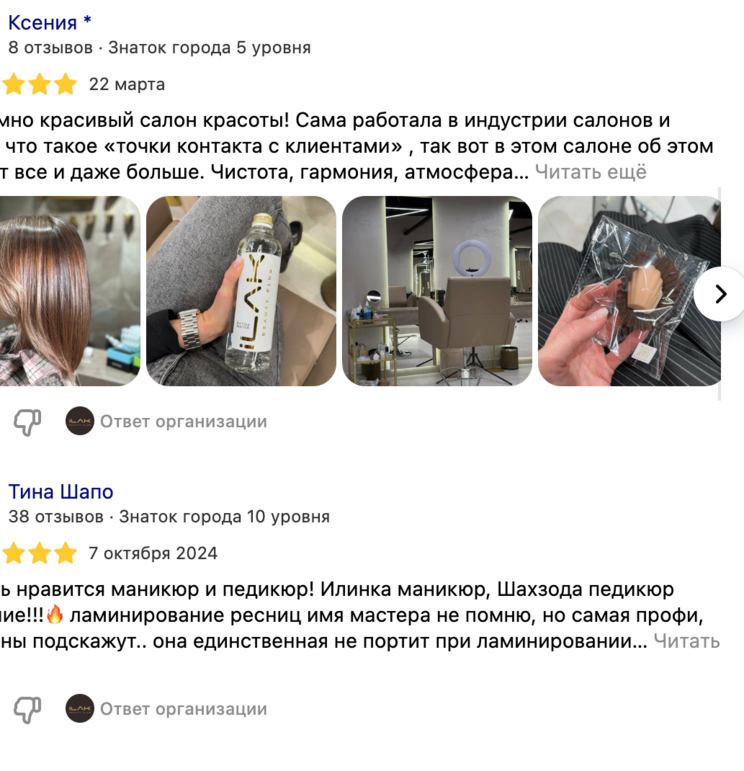
Task: Click iLAK logo avatar under Ксения's review
Action: tap(80, 421)
